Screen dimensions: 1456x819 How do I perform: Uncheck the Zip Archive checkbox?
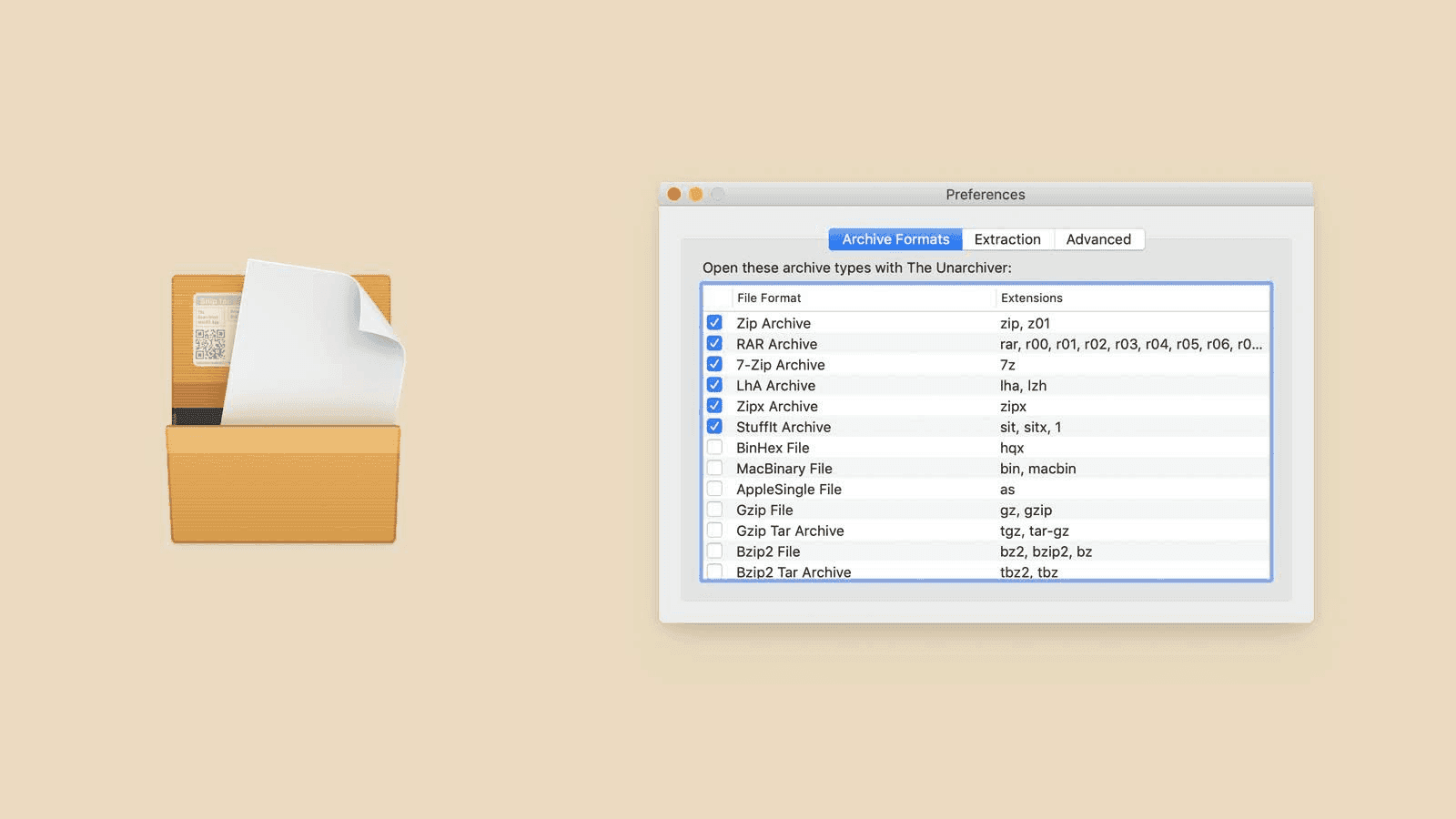714,323
